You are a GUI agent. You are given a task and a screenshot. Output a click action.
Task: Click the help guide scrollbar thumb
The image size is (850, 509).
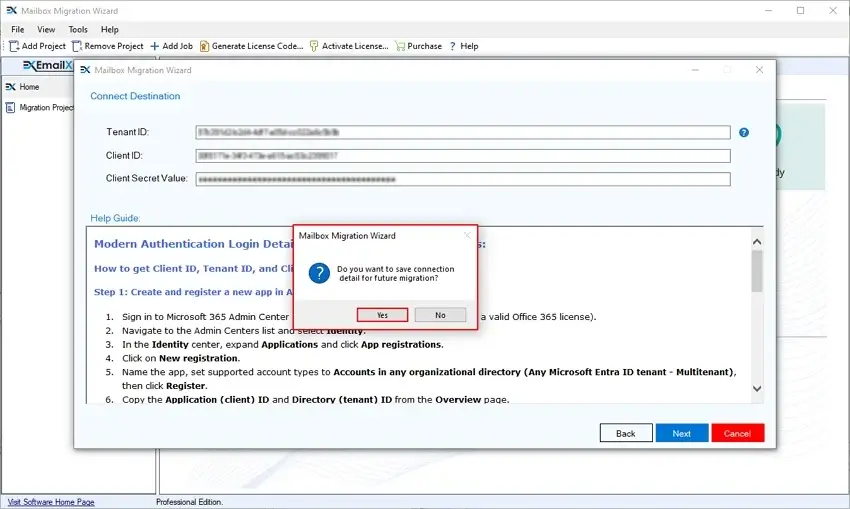pos(757,271)
